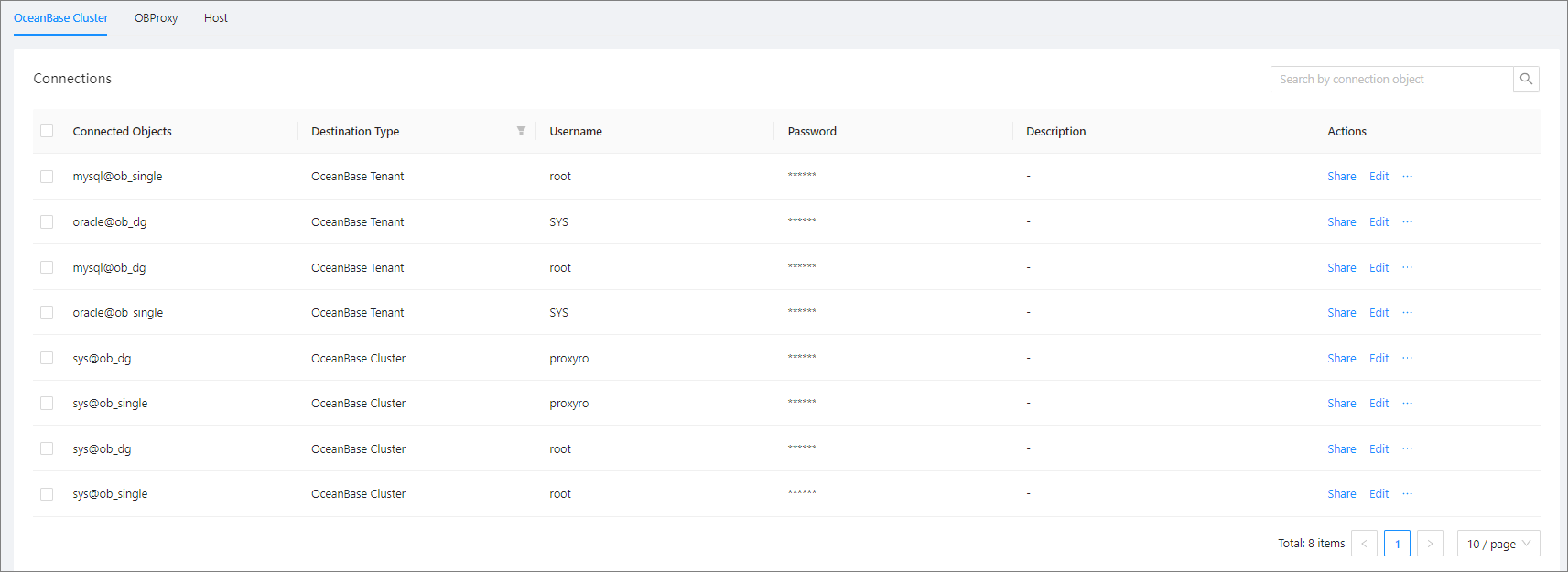Edit the oracle@ob_single connection
The height and width of the screenshot is (572, 1568).
(x=1379, y=313)
